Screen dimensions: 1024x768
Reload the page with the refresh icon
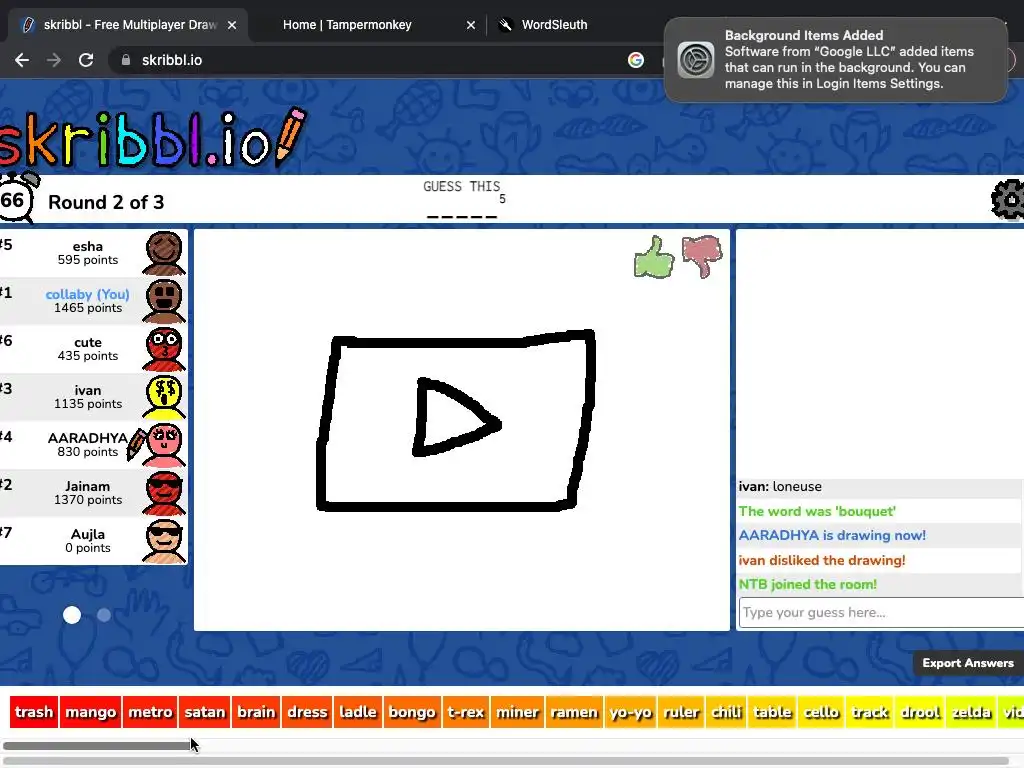click(x=86, y=60)
